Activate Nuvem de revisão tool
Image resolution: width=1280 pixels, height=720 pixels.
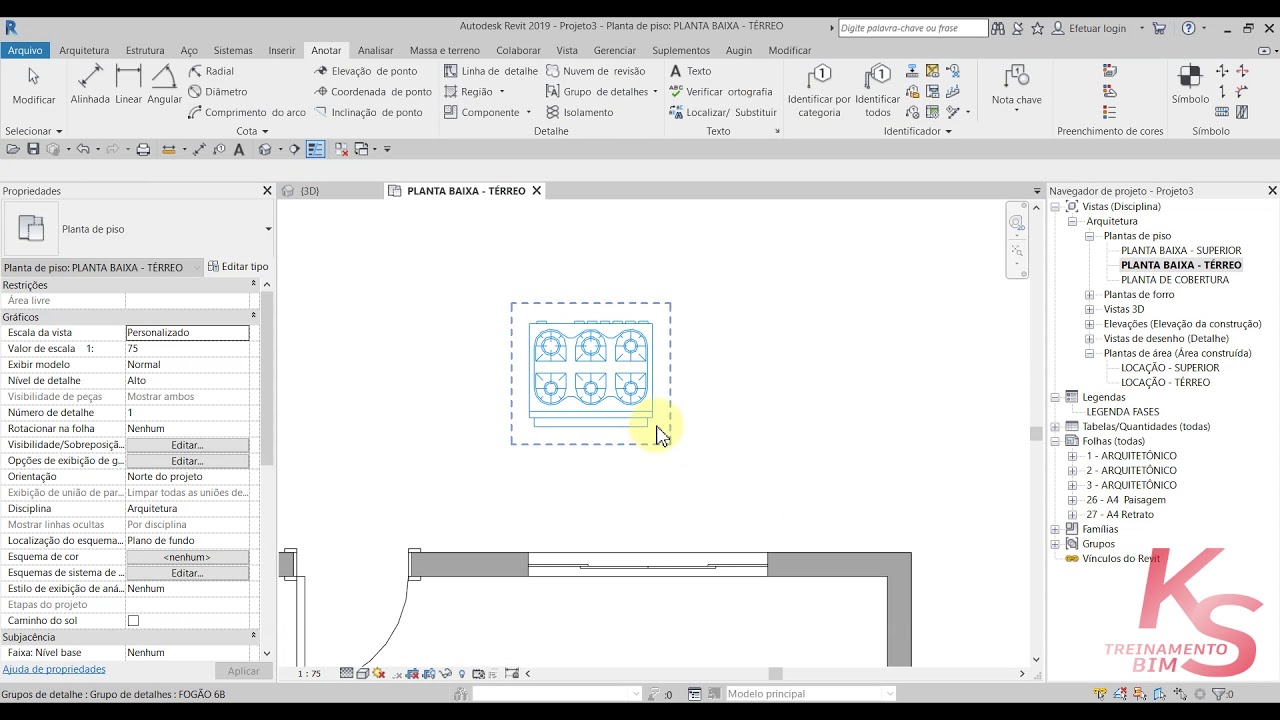(x=596, y=71)
